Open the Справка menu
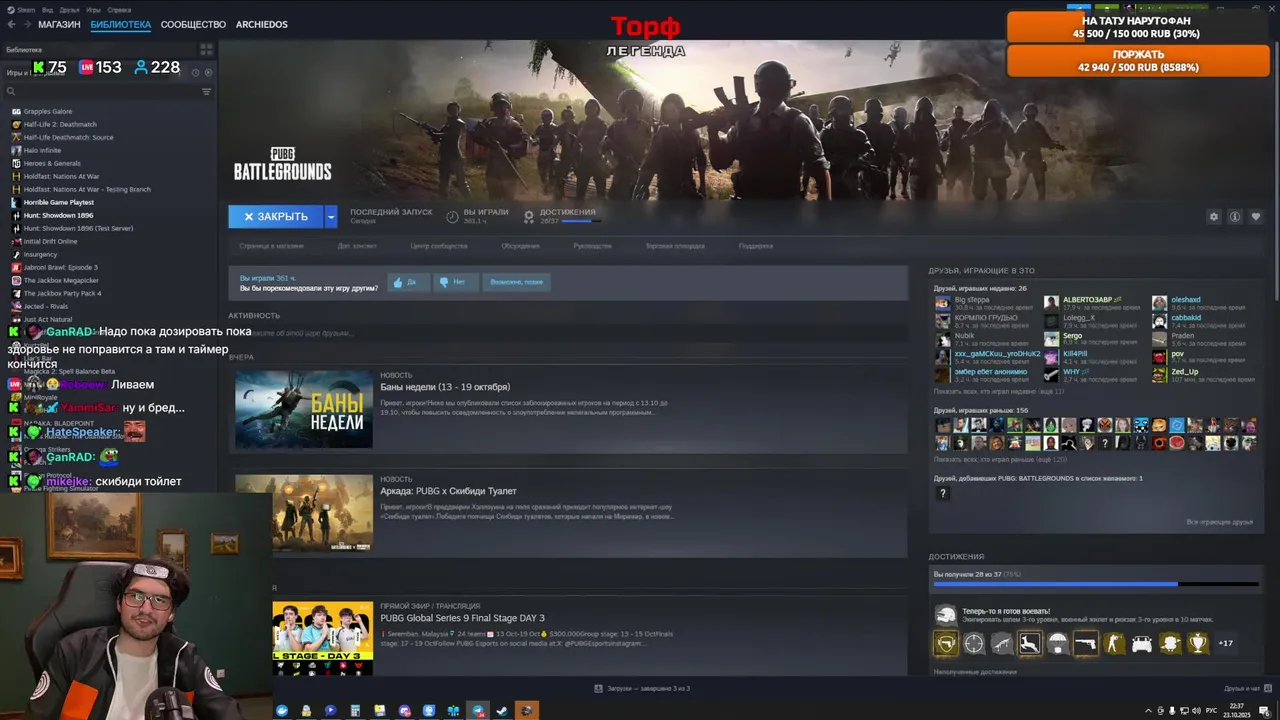 [x=118, y=9]
